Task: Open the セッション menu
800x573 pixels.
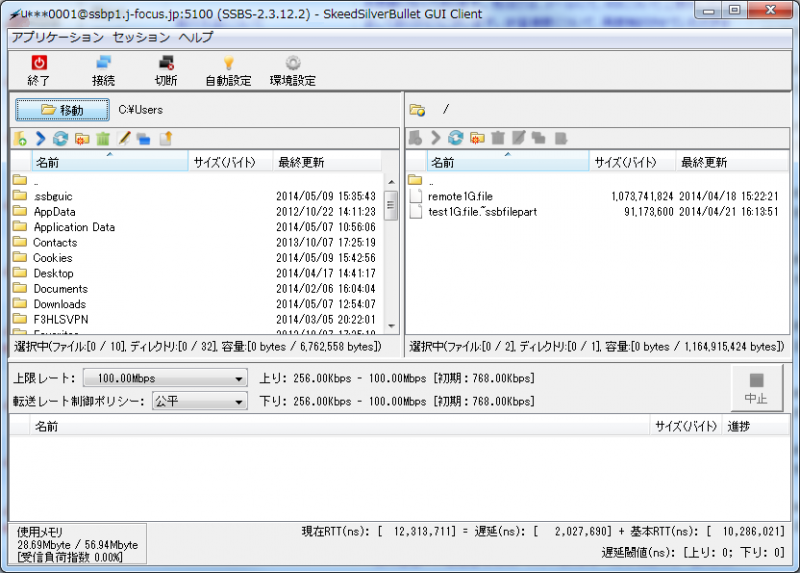Action: coord(141,37)
